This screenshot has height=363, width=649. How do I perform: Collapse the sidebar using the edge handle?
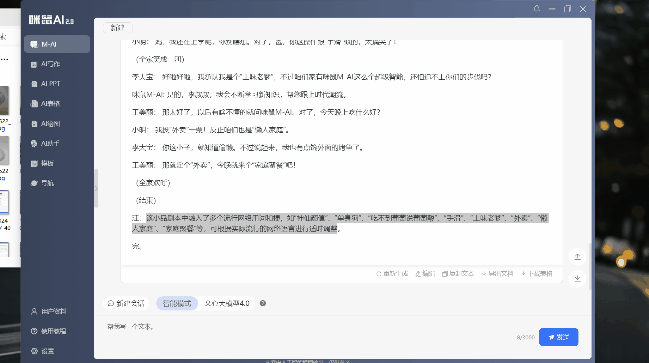point(96,188)
